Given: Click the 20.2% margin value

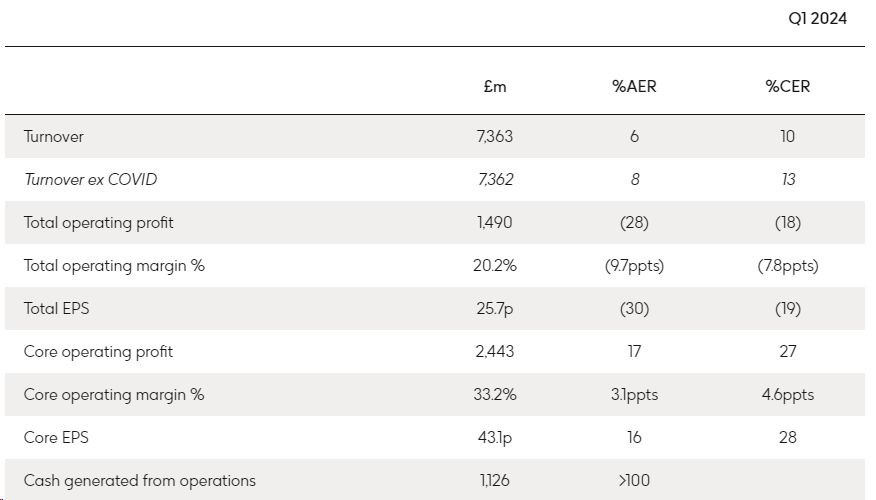Looking at the screenshot, I should click(x=494, y=266).
